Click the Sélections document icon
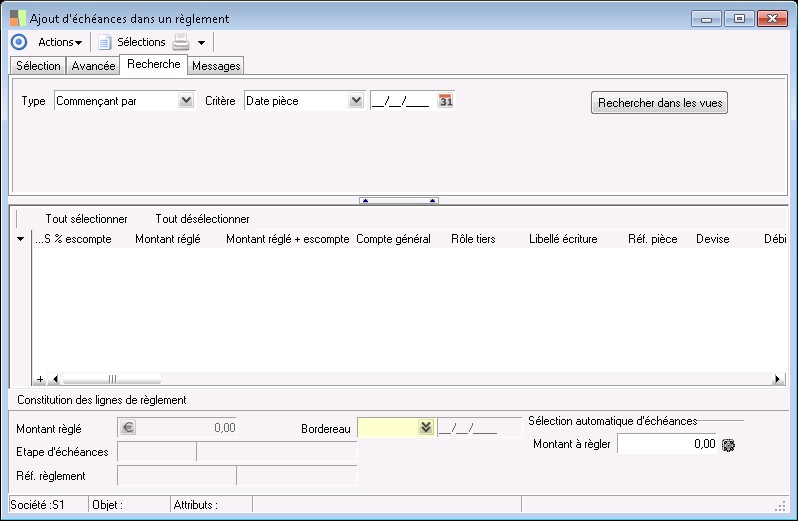Screen dimensions: 798x521 click(x=104, y=42)
